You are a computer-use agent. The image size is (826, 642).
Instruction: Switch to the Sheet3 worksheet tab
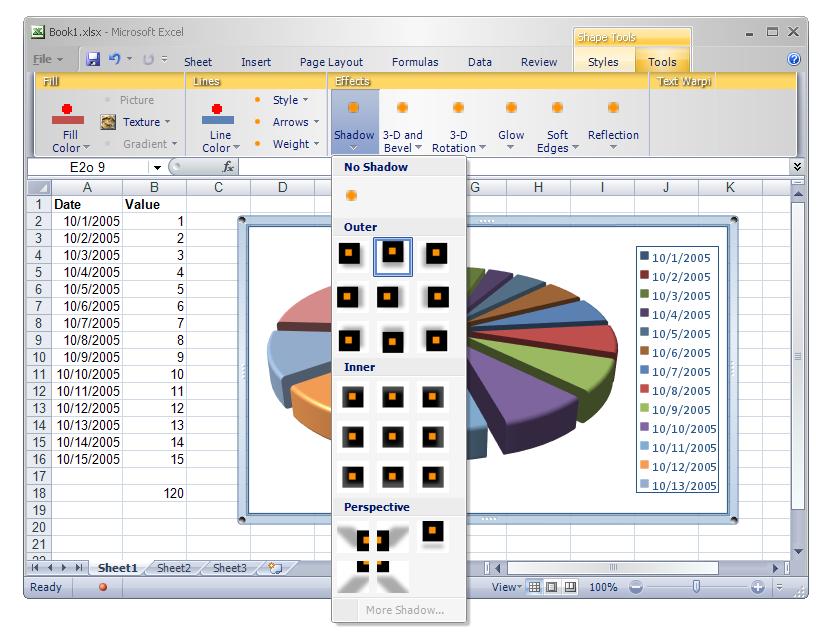(230, 568)
